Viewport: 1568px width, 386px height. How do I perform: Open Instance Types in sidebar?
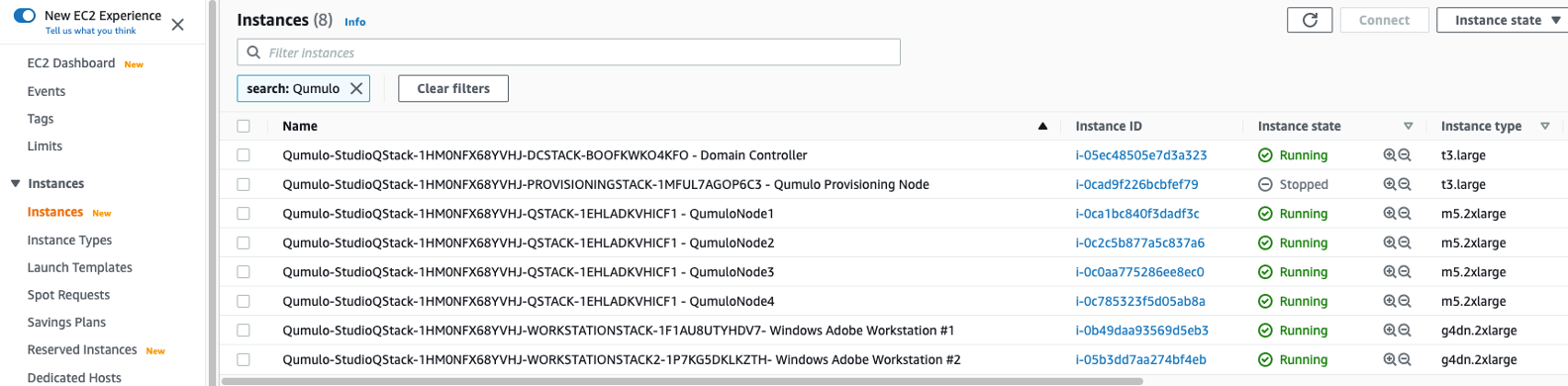point(69,241)
